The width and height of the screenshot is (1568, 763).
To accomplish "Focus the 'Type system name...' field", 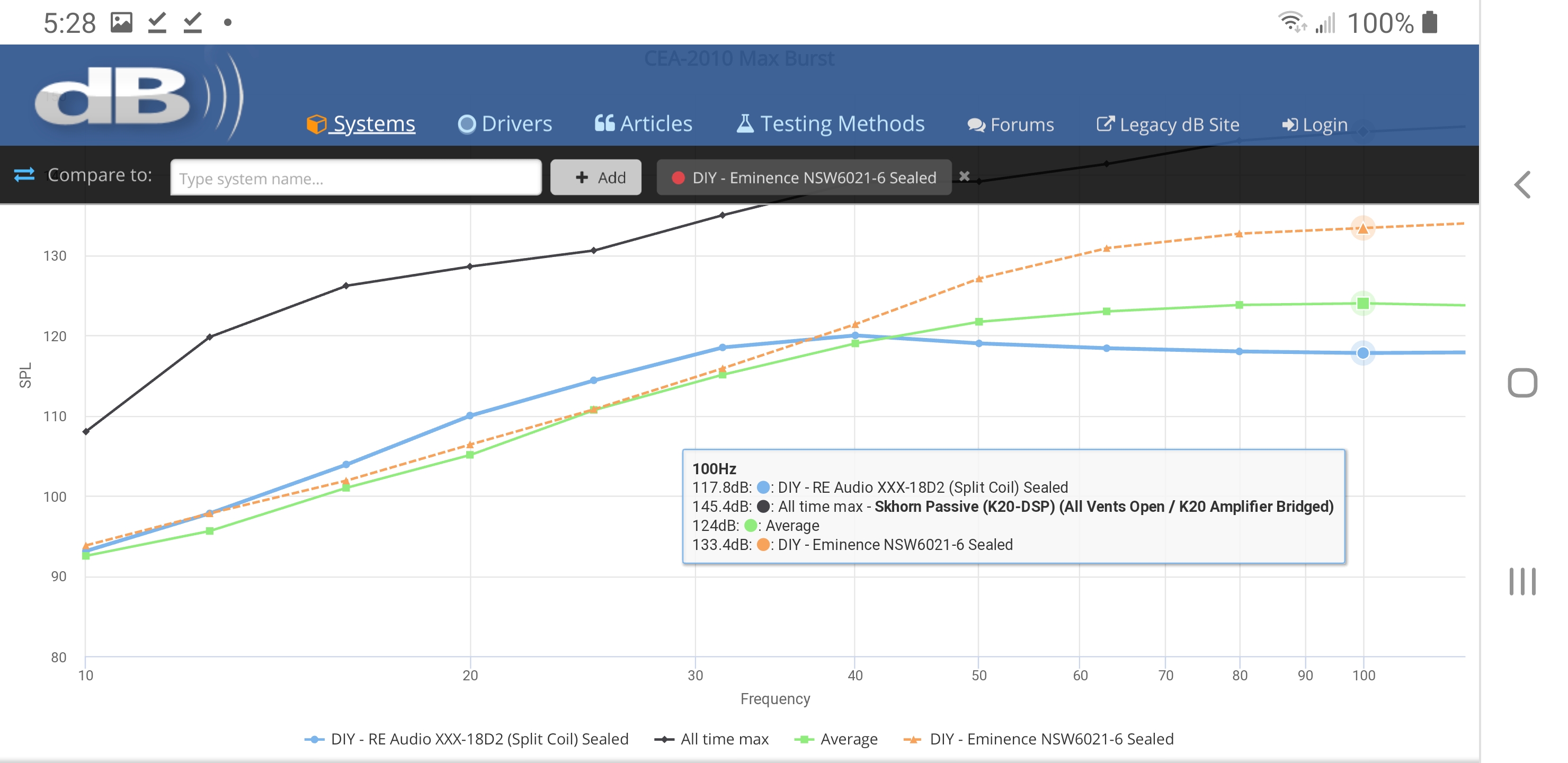I will (x=356, y=178).
